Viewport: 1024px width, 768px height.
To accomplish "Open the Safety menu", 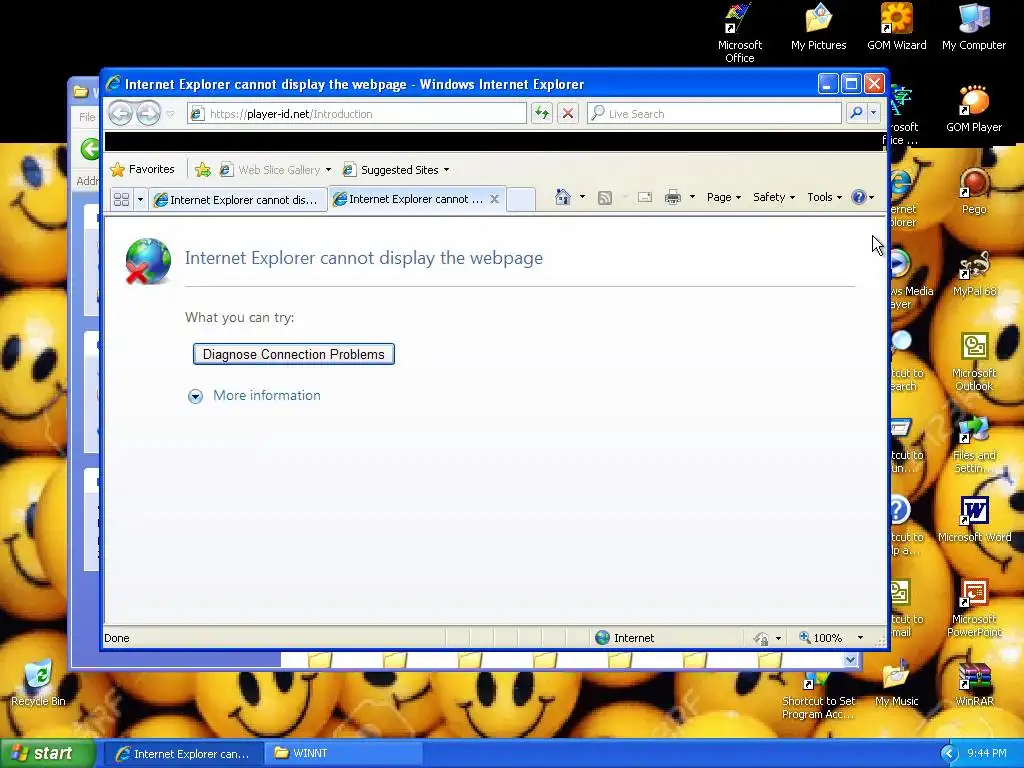I will point(774,197).
